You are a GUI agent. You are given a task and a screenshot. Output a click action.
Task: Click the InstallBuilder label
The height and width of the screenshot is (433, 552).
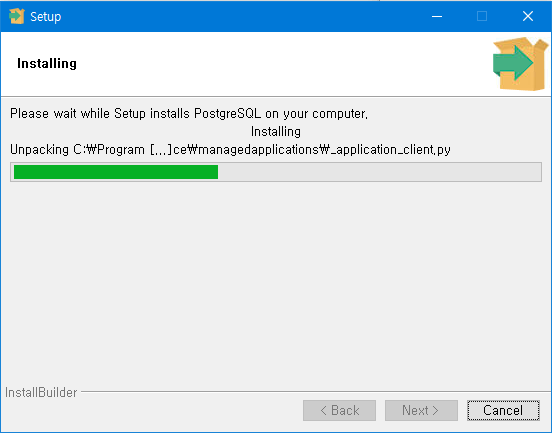[41, 393]
